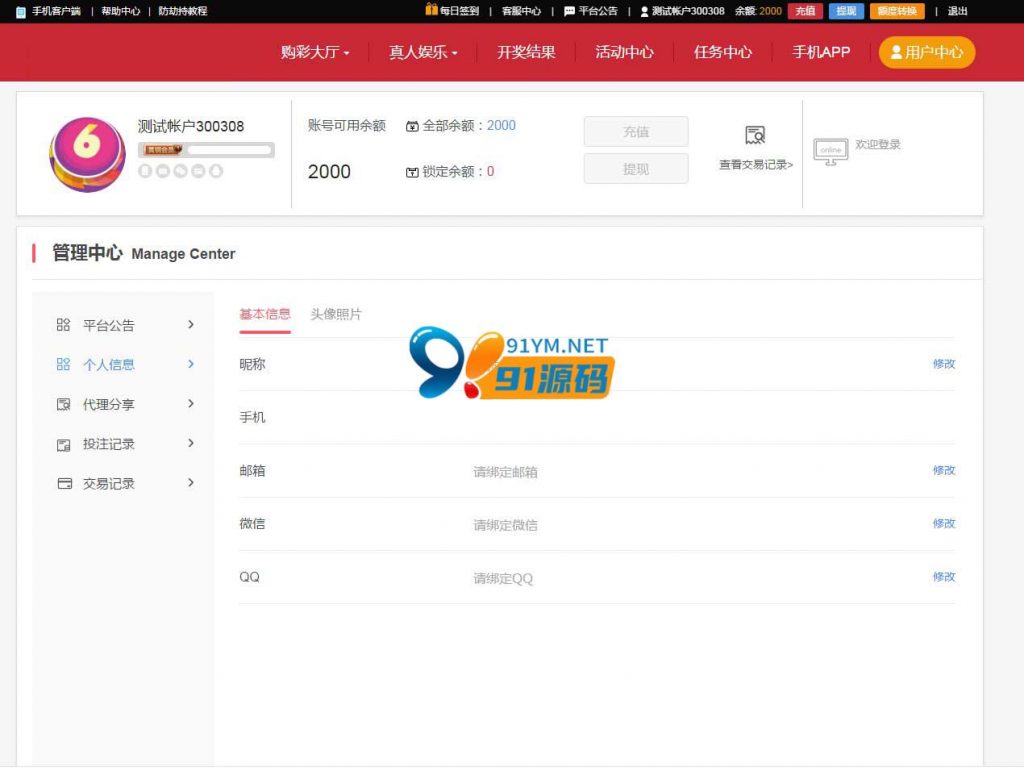Click the blue 2000 after 全部余额

pos(501,125)
